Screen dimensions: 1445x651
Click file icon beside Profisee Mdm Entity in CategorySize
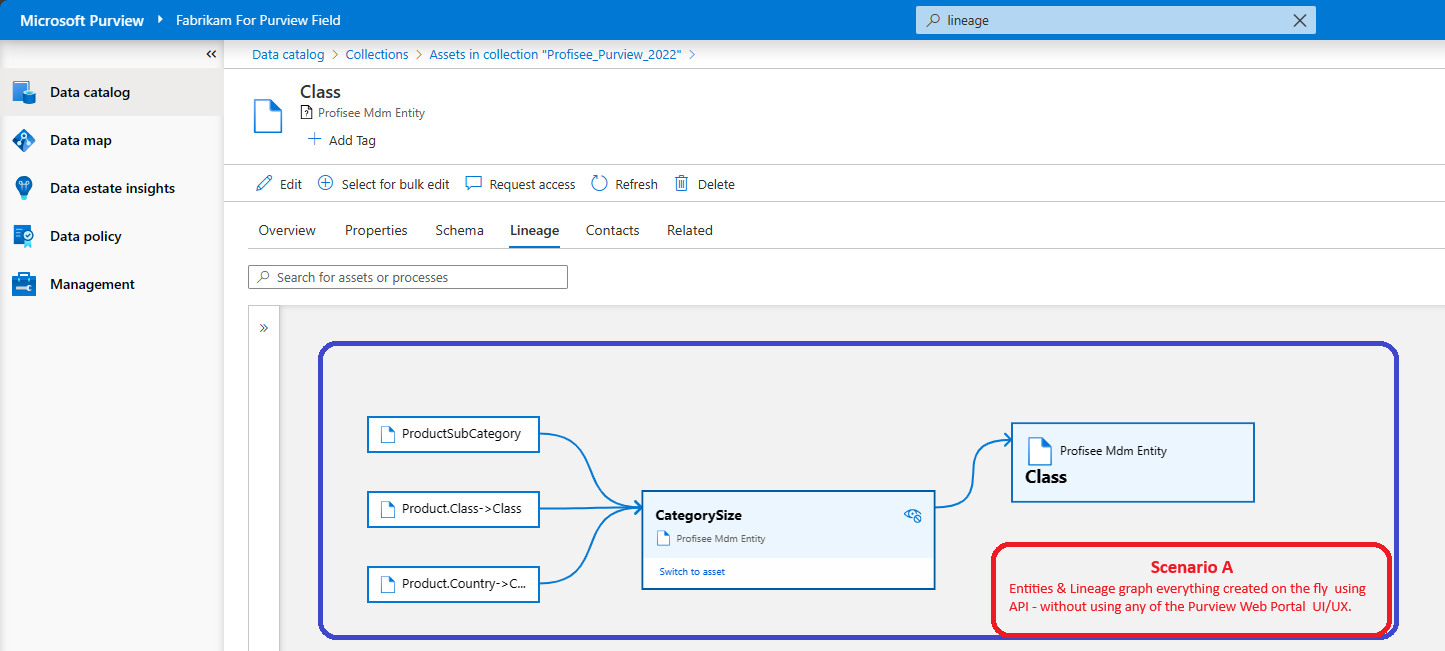pos(662,538)
